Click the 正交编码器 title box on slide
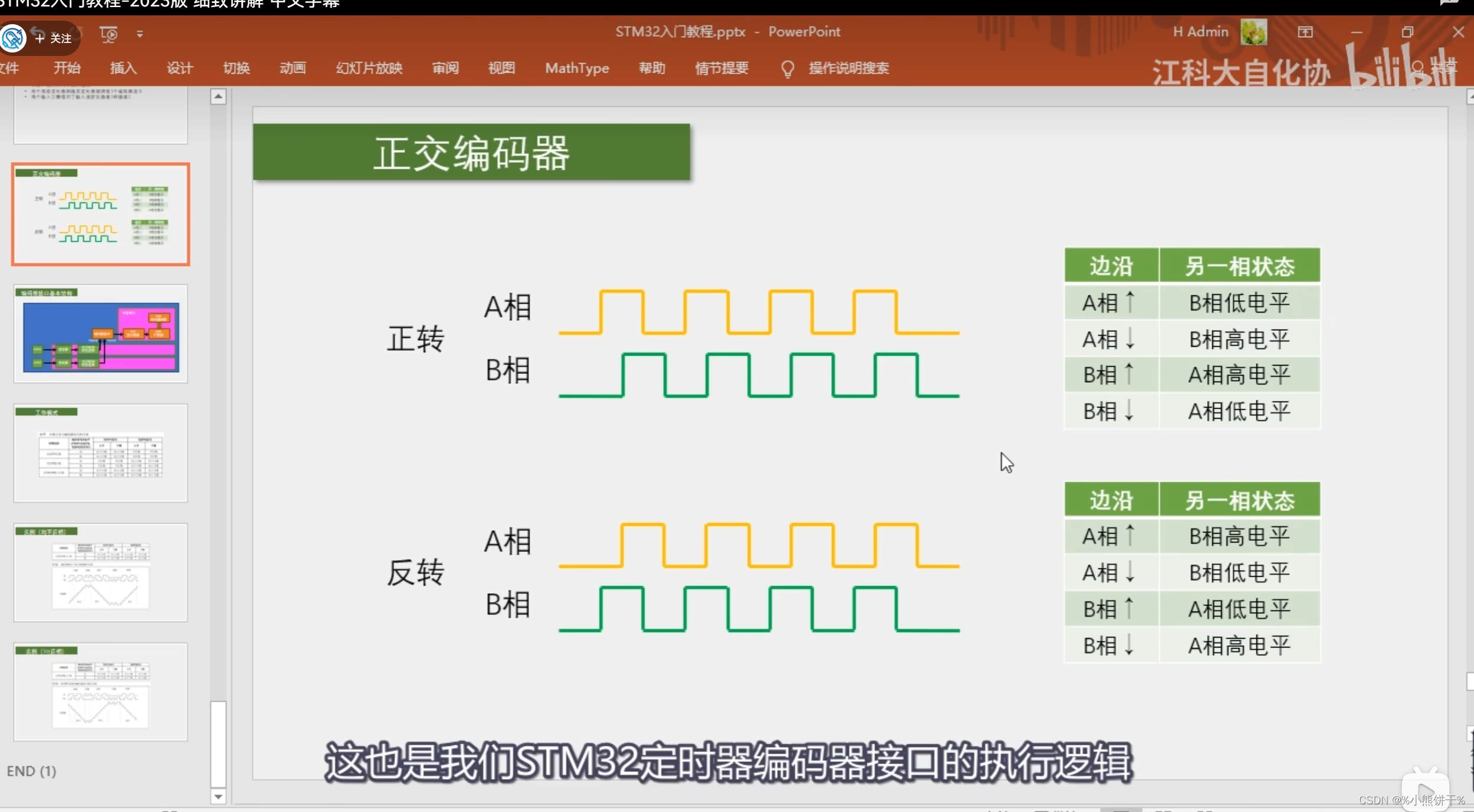 click(x=471, y=152)
